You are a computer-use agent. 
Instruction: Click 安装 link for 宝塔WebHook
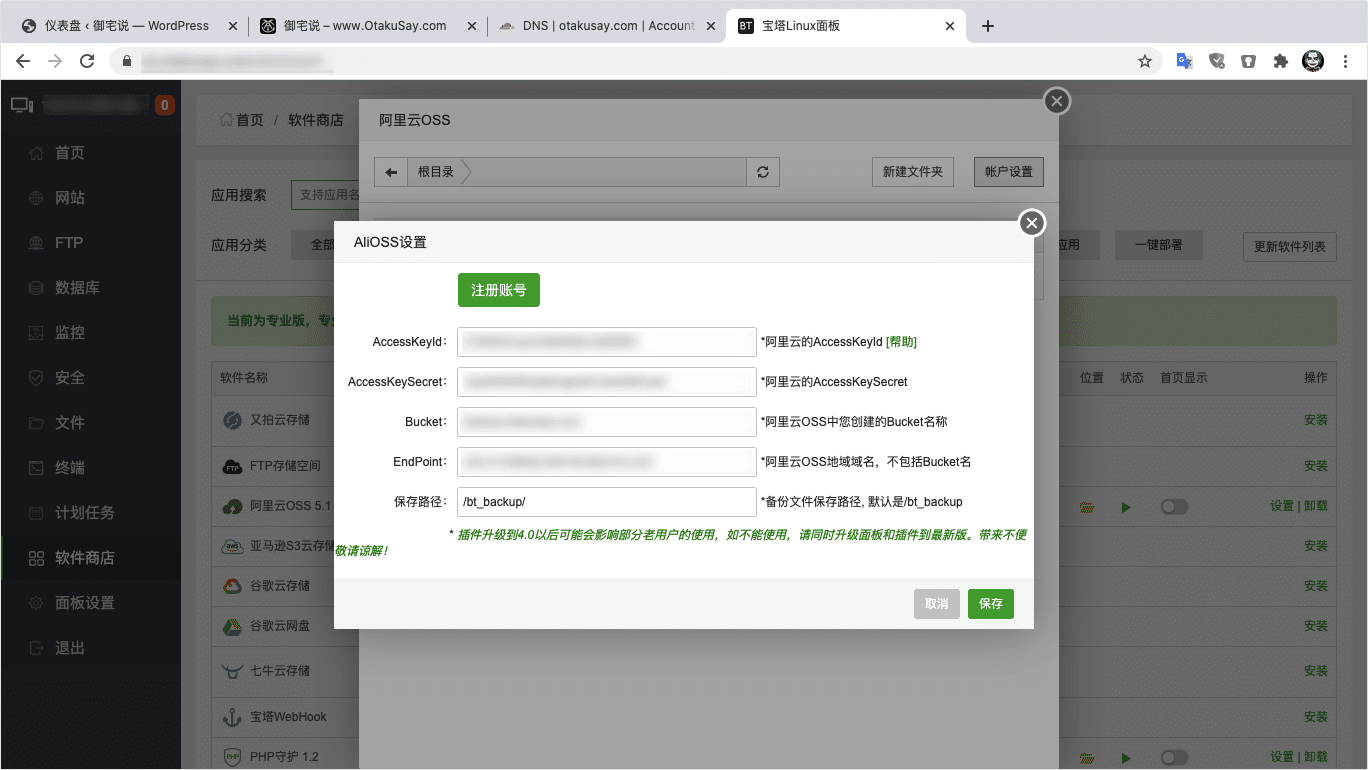point(1316,717)
